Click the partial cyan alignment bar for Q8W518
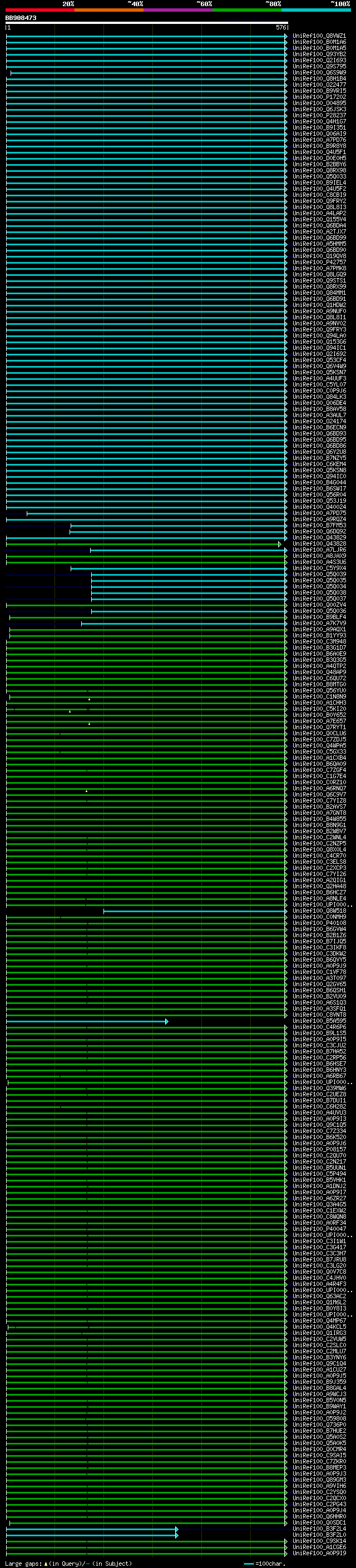356x1568 pixels. coord(195,911)
